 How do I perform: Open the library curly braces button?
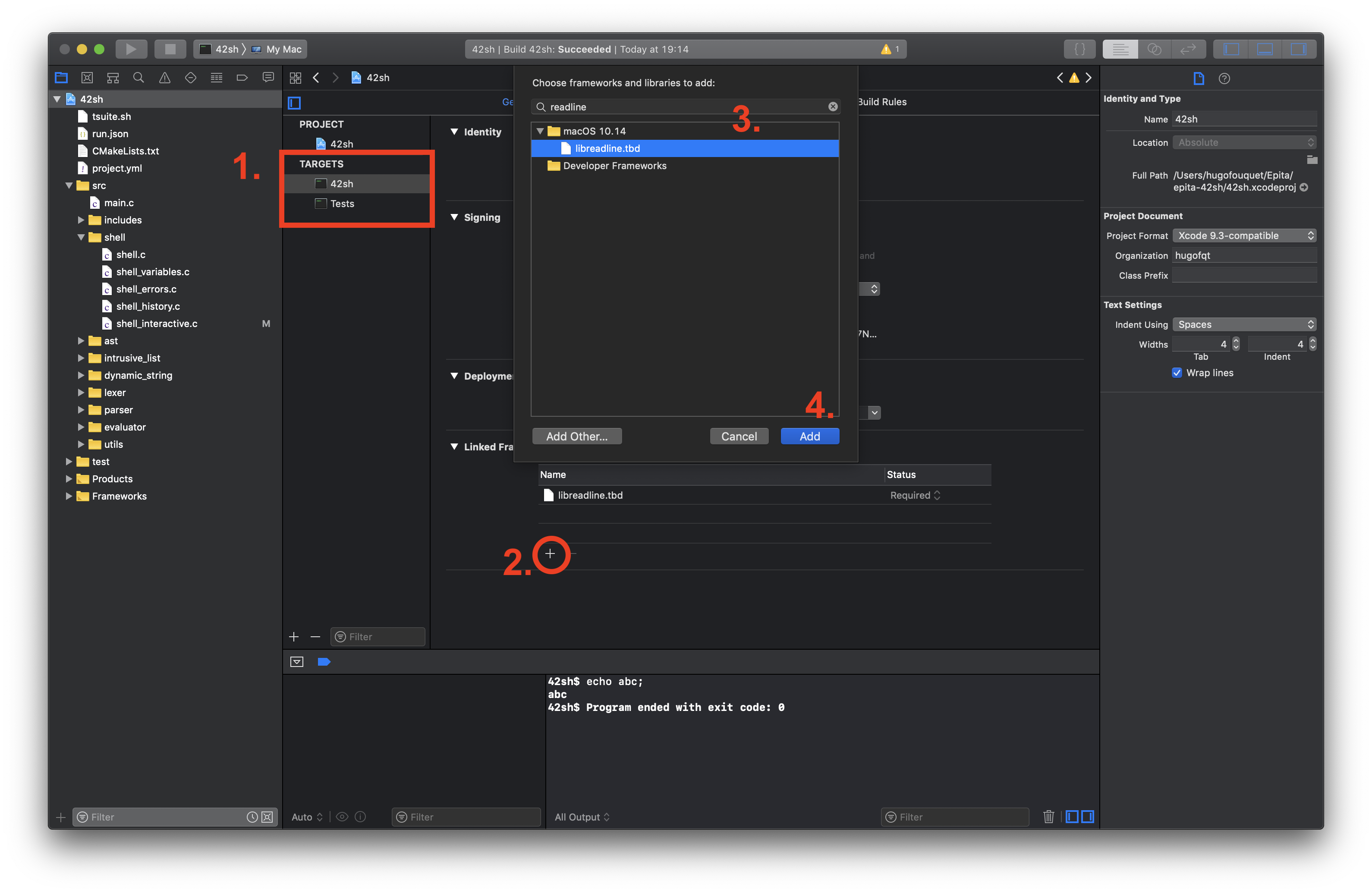click(1079, 49)
